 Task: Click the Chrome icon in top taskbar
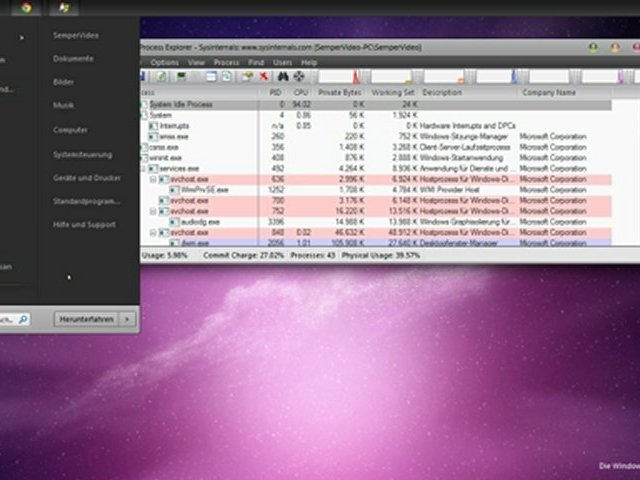[x=27, y=7]
